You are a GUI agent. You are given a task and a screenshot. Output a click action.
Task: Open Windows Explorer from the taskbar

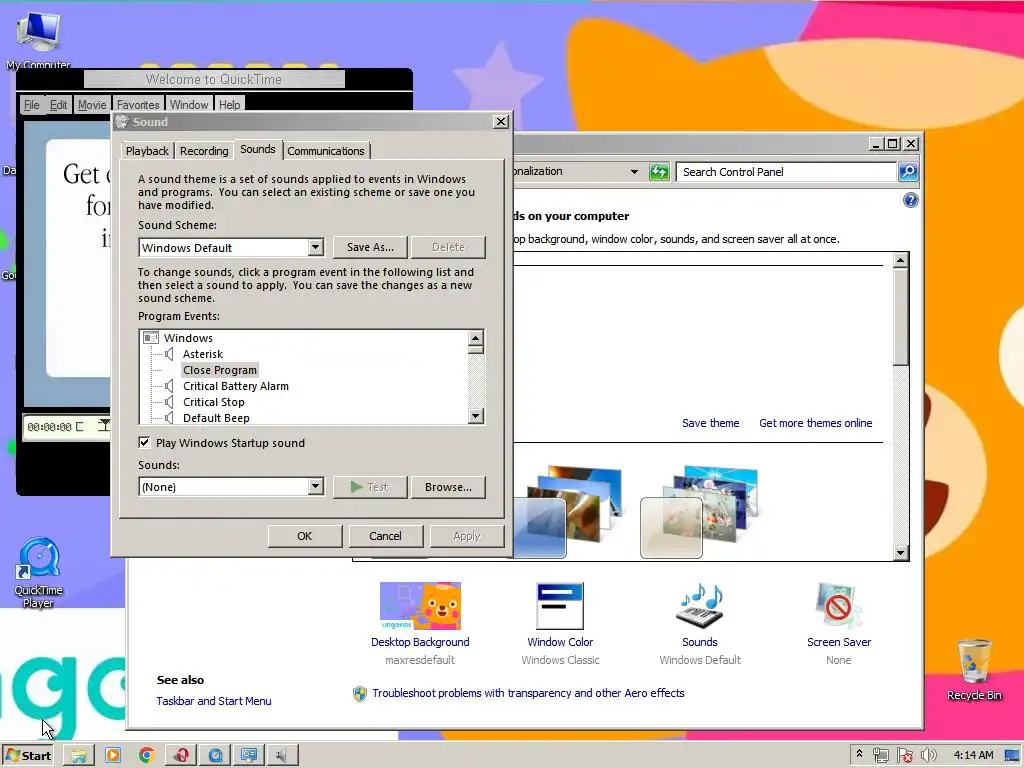79,756
